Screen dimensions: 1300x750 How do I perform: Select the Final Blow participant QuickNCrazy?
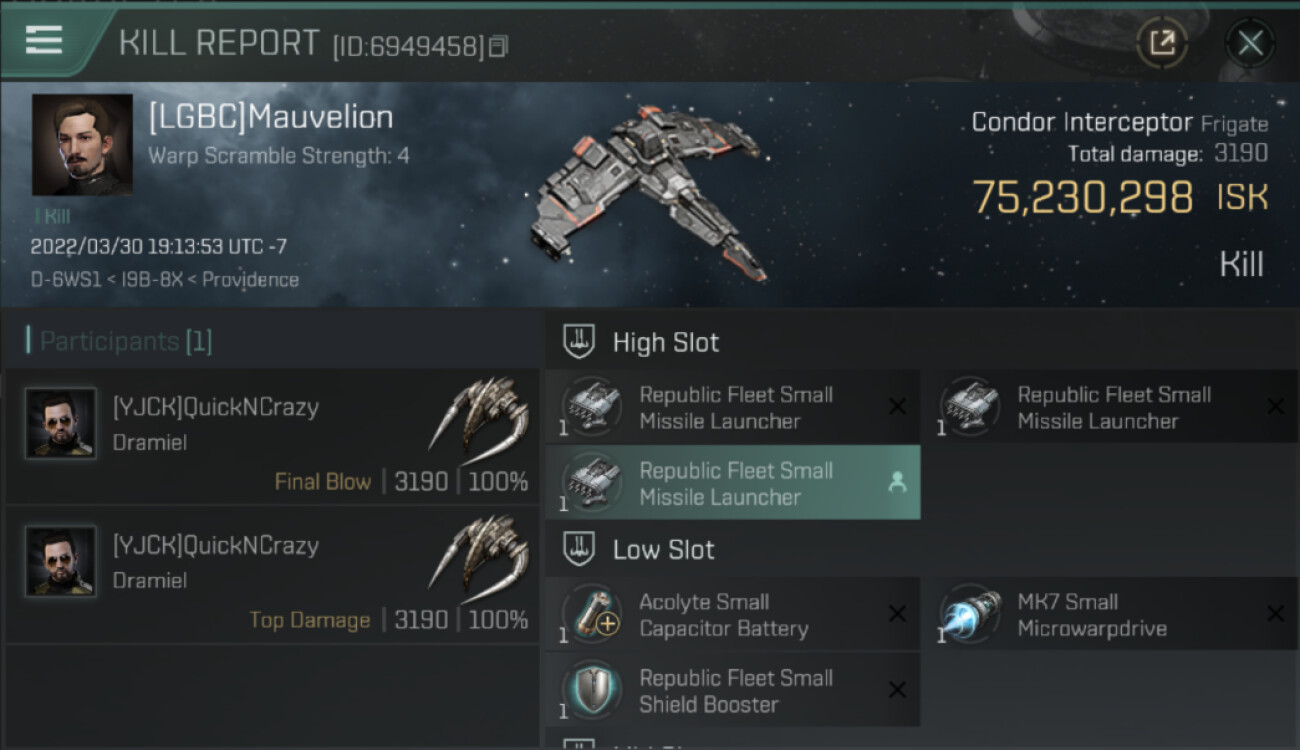pyautogui.click(x=215, y=407)
